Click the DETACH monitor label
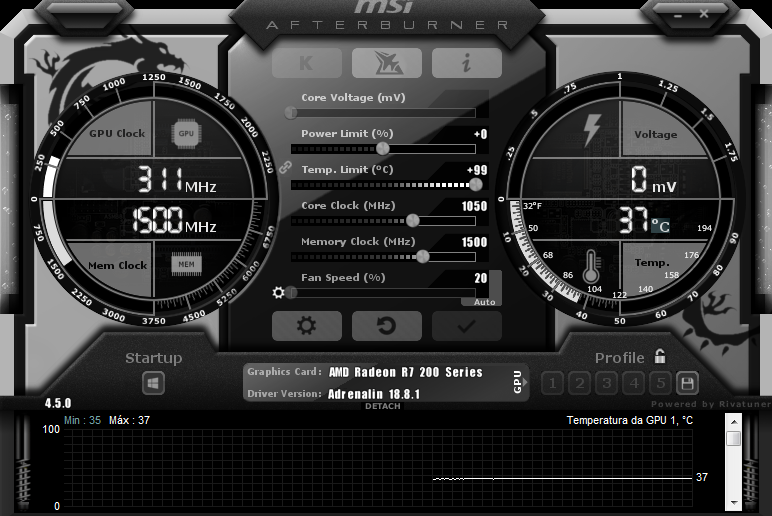The image size is (772, 516). pos(383,406)
